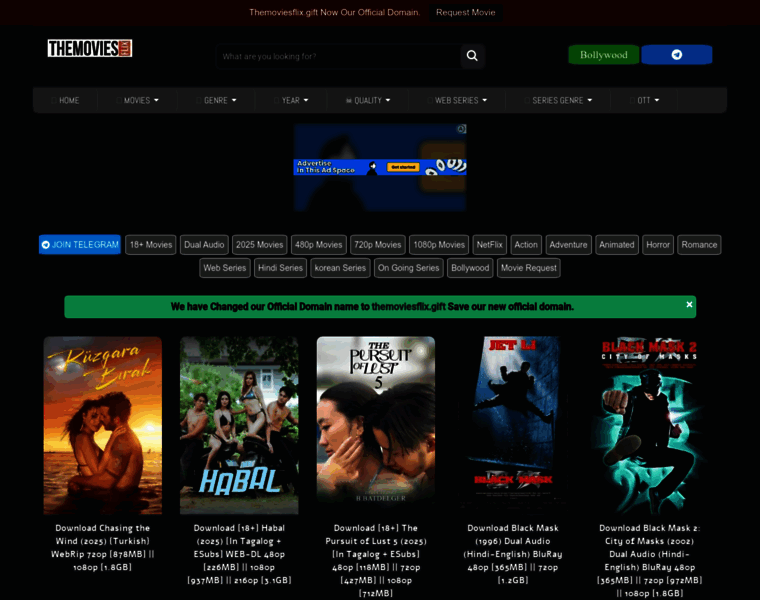Click 'Download [18+] Habal (2025)' title

pos(239,554)
